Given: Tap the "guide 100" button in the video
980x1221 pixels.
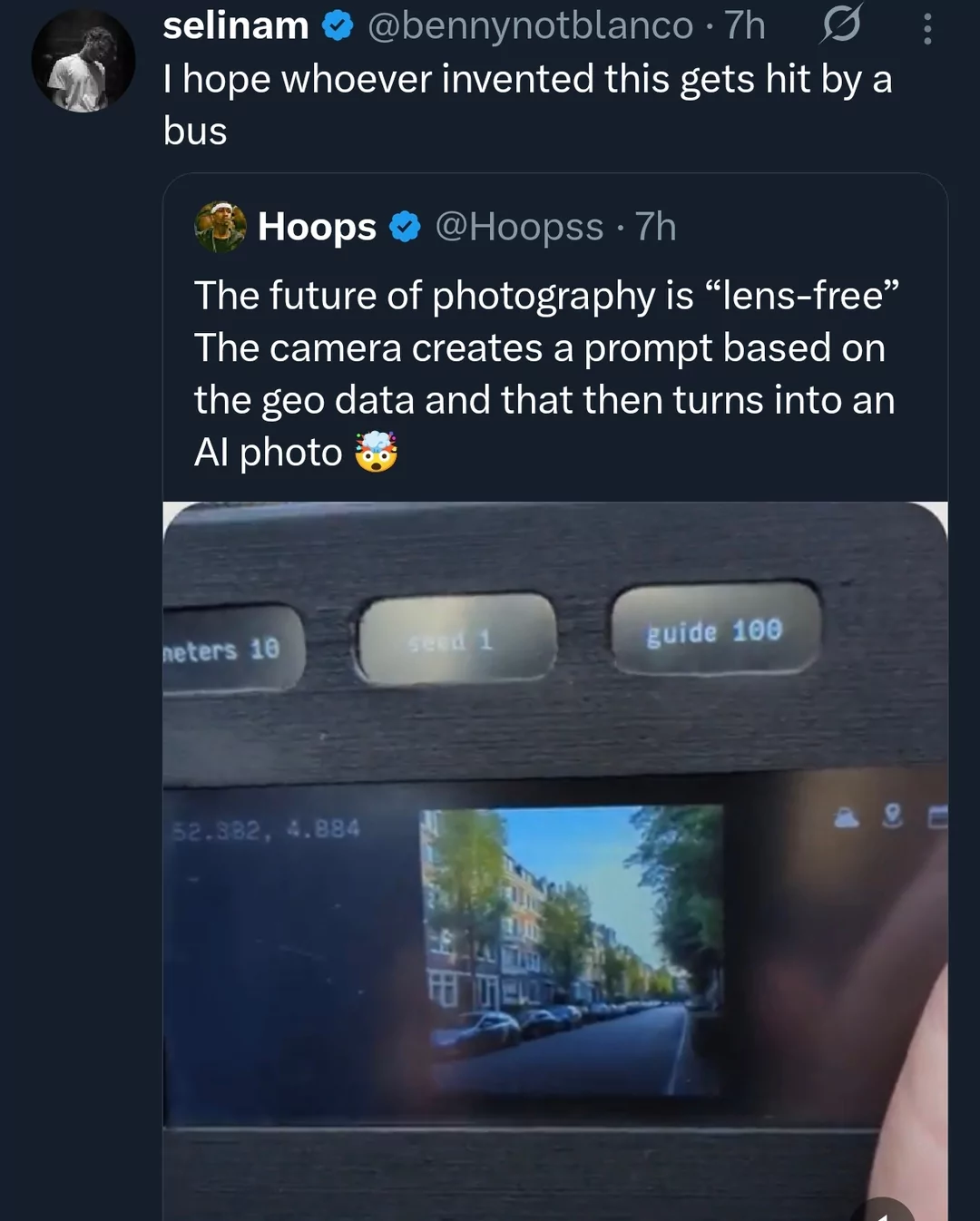Looking at the screenshot, I should point(715,630).
